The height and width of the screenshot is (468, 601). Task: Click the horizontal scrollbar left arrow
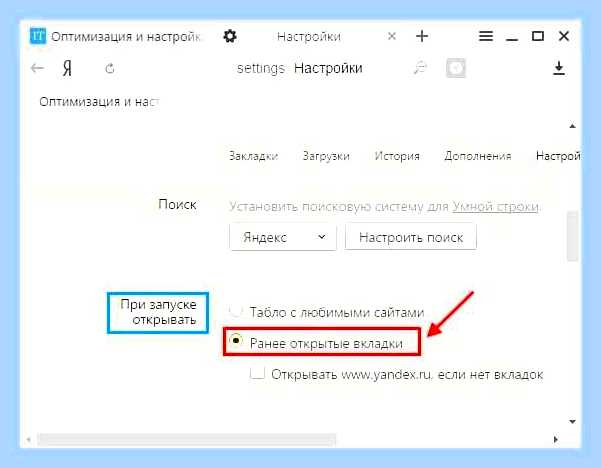coord(29,439)
